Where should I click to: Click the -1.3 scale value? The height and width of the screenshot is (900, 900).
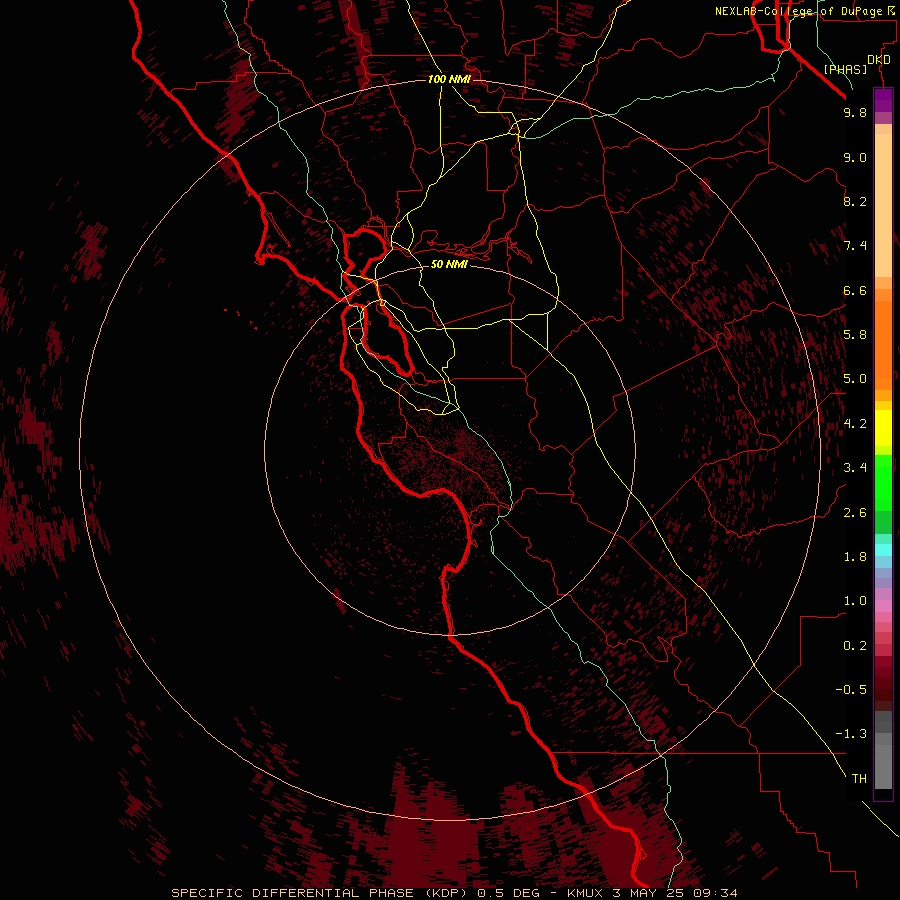pos(851,734)
